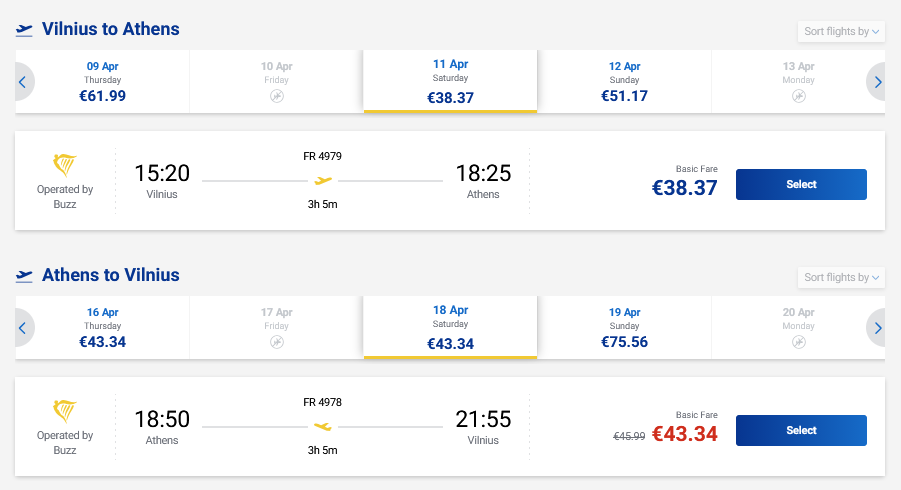
Task: Choose the 12 Apr Sunday €51.17 date tab
Action: [x=624, y=82]
